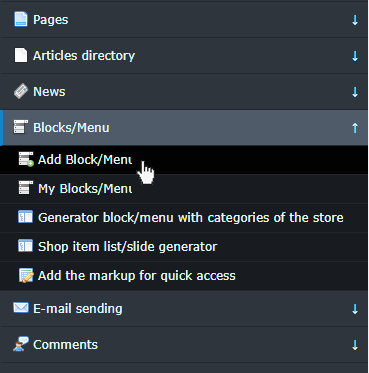Expand the Pages section arrow

click(355, 20)
